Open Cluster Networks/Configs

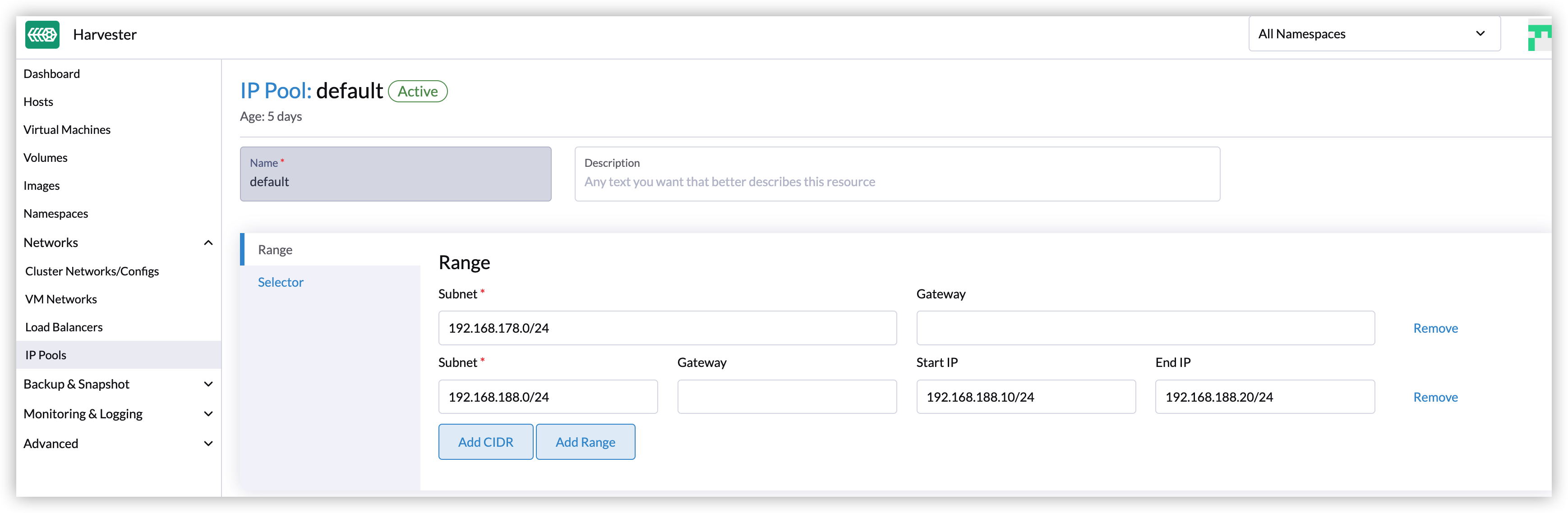[x=92, y=271]
